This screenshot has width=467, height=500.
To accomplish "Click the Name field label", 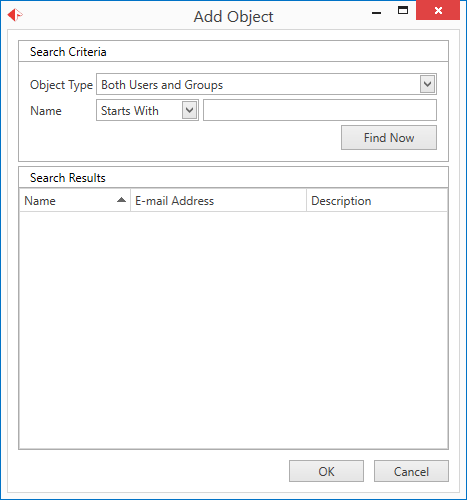I will [46, 111].
